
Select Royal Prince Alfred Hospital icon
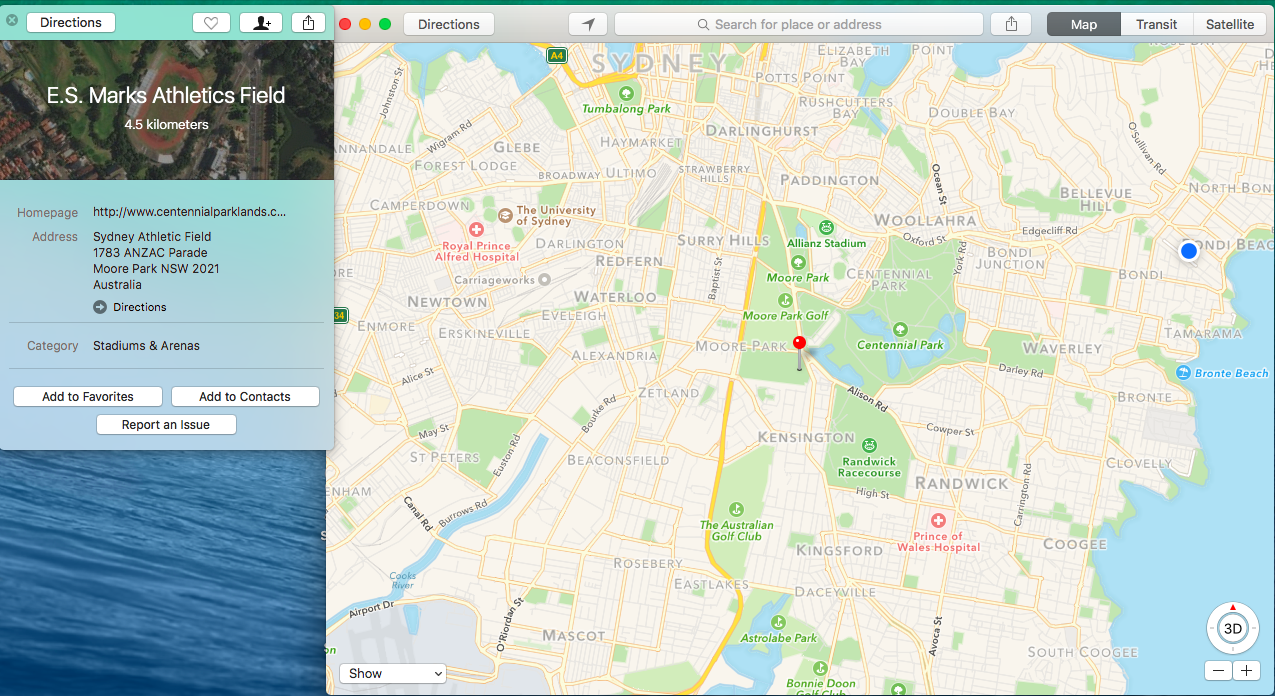point(477,229)
